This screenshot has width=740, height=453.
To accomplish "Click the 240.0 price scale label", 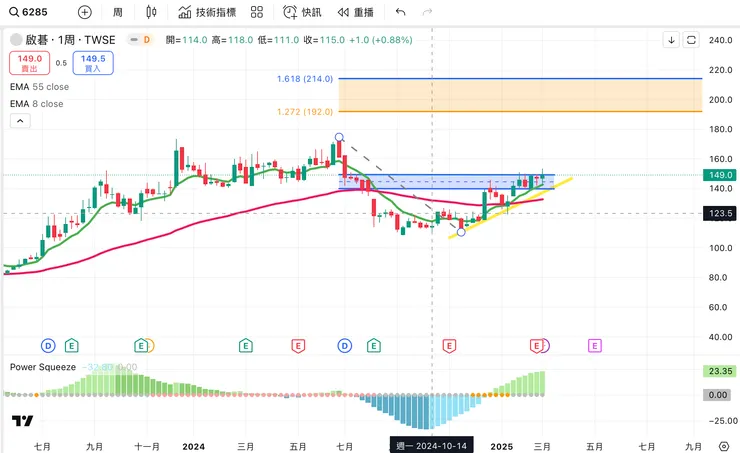I will [721, 40].
